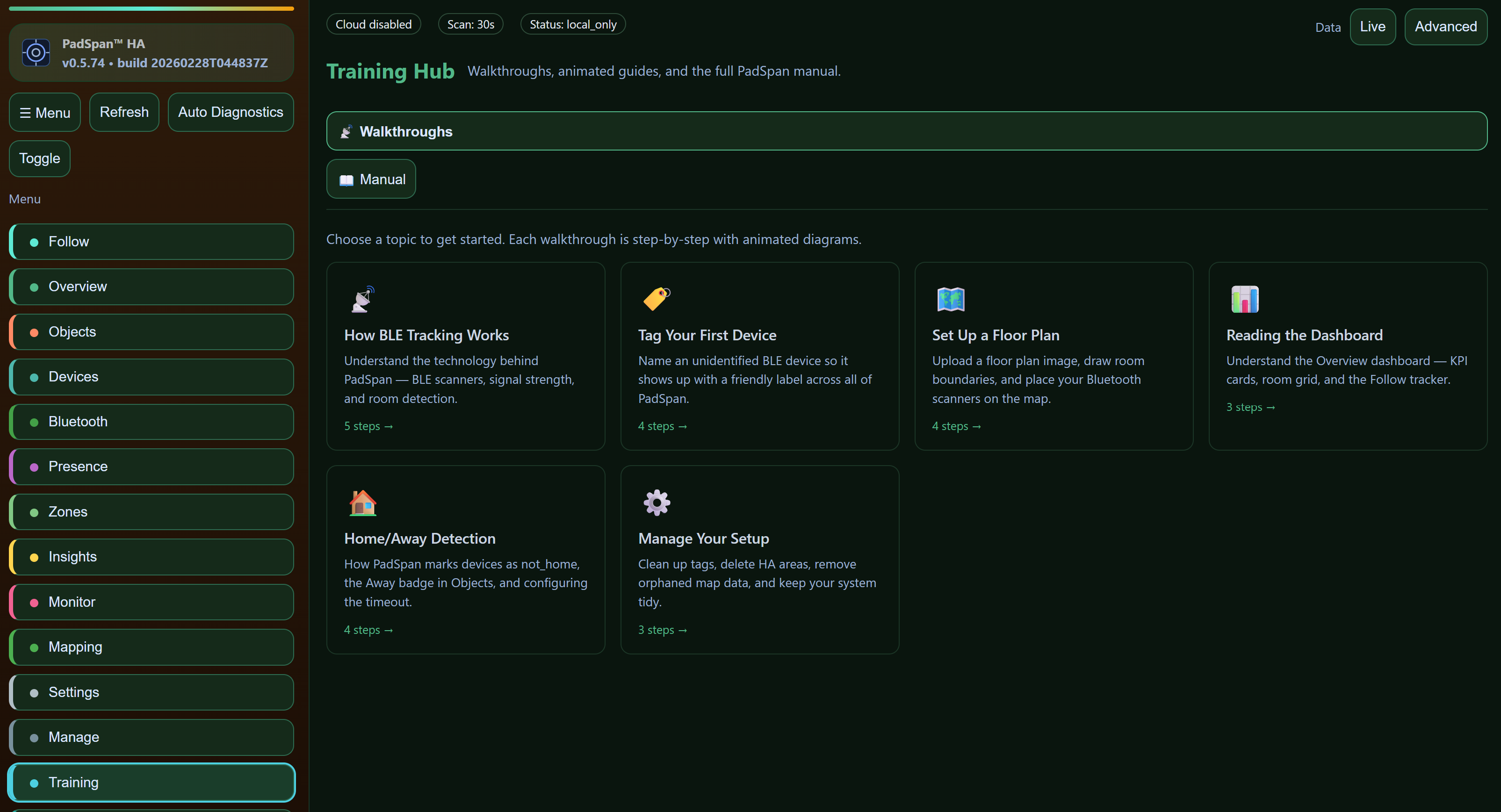Open the hamburger Menu button

tap(45, 112)
